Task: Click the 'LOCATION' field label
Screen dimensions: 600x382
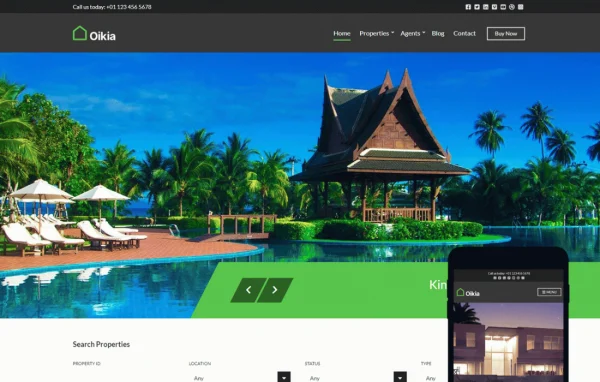Action: [x=200, y=364]
